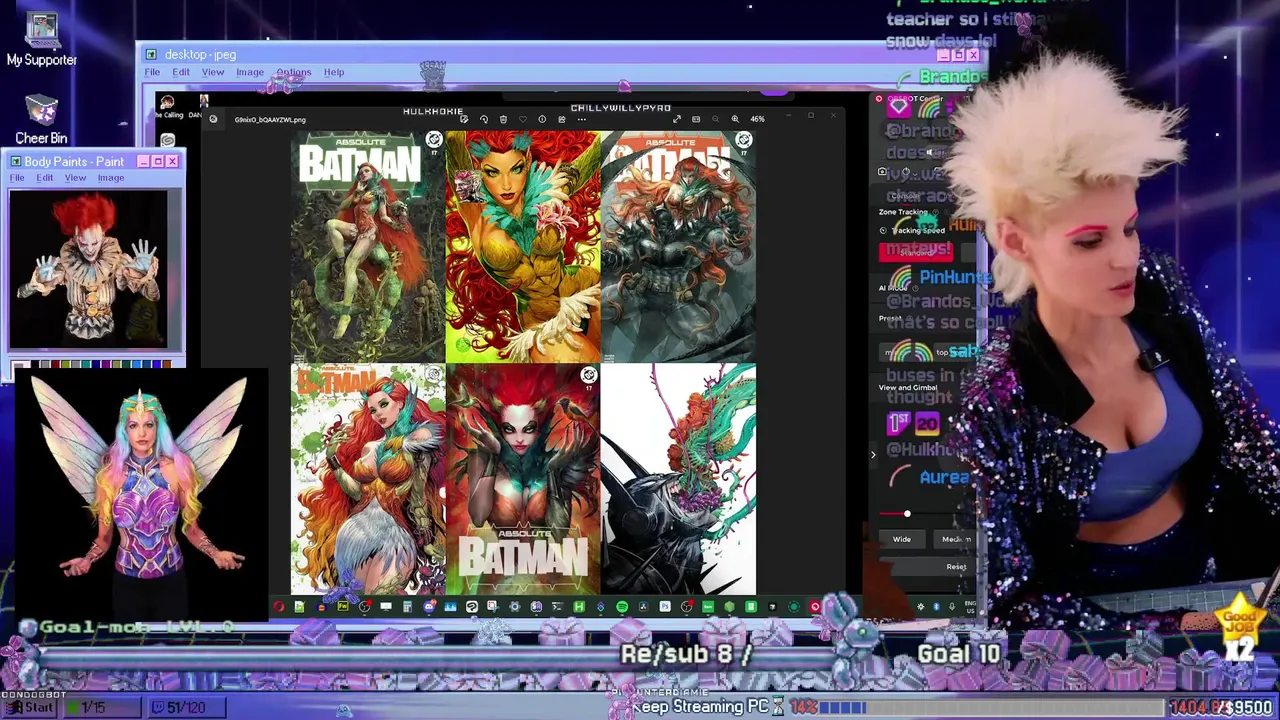The image size is (1280, 720).
Task: Open the Edit menu in desktop - jpeg window
Action: coord(181,72)
